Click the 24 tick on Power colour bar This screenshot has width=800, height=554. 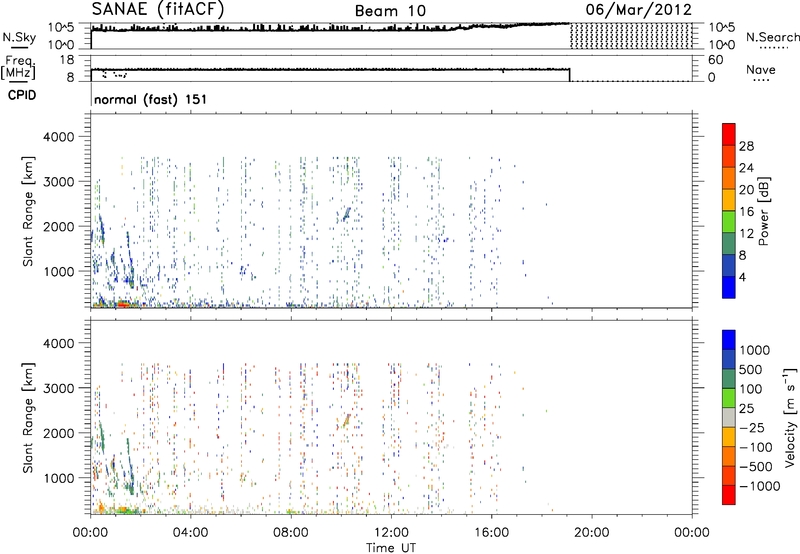(746, 168)
